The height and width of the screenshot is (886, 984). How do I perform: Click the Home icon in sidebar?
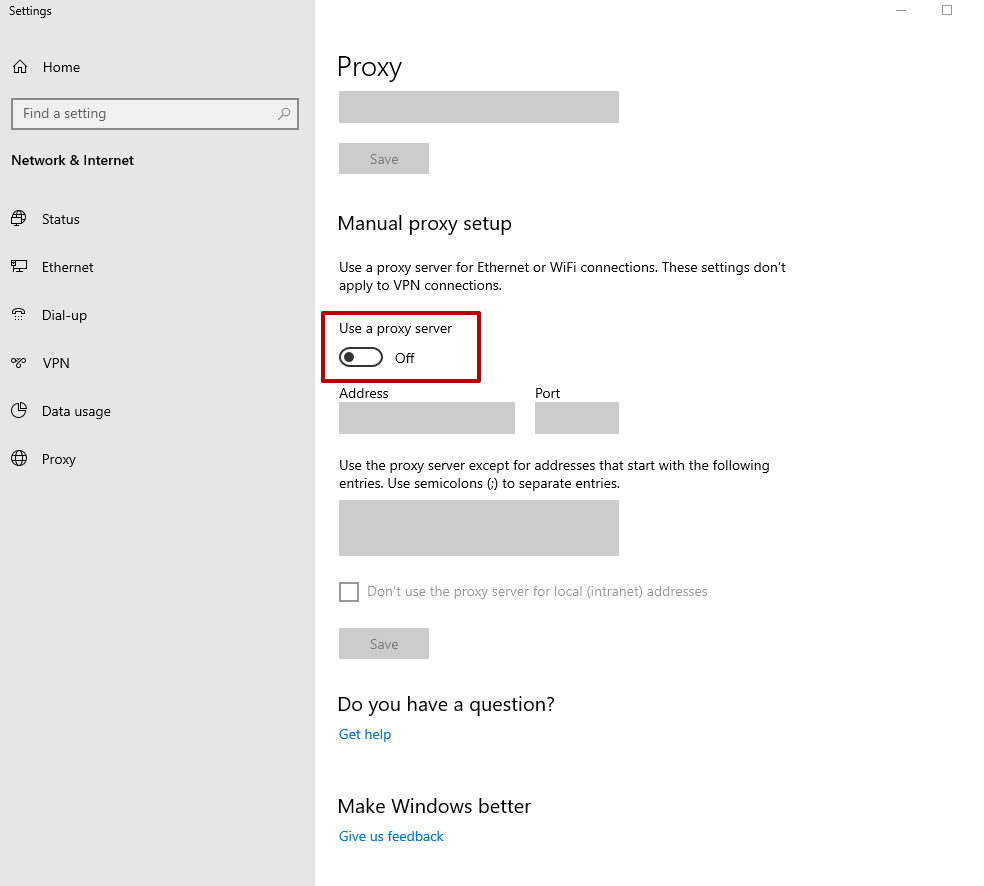[x=19, y=67]
